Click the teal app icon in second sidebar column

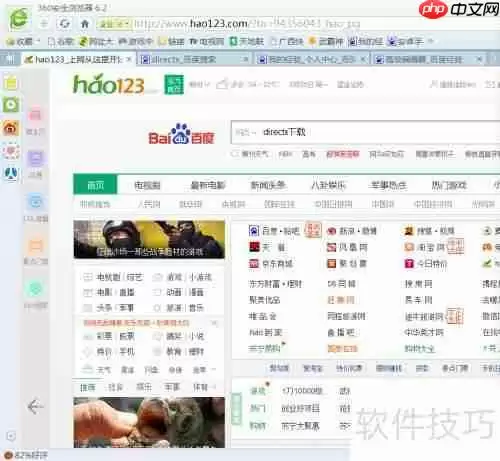pos(35,289)
